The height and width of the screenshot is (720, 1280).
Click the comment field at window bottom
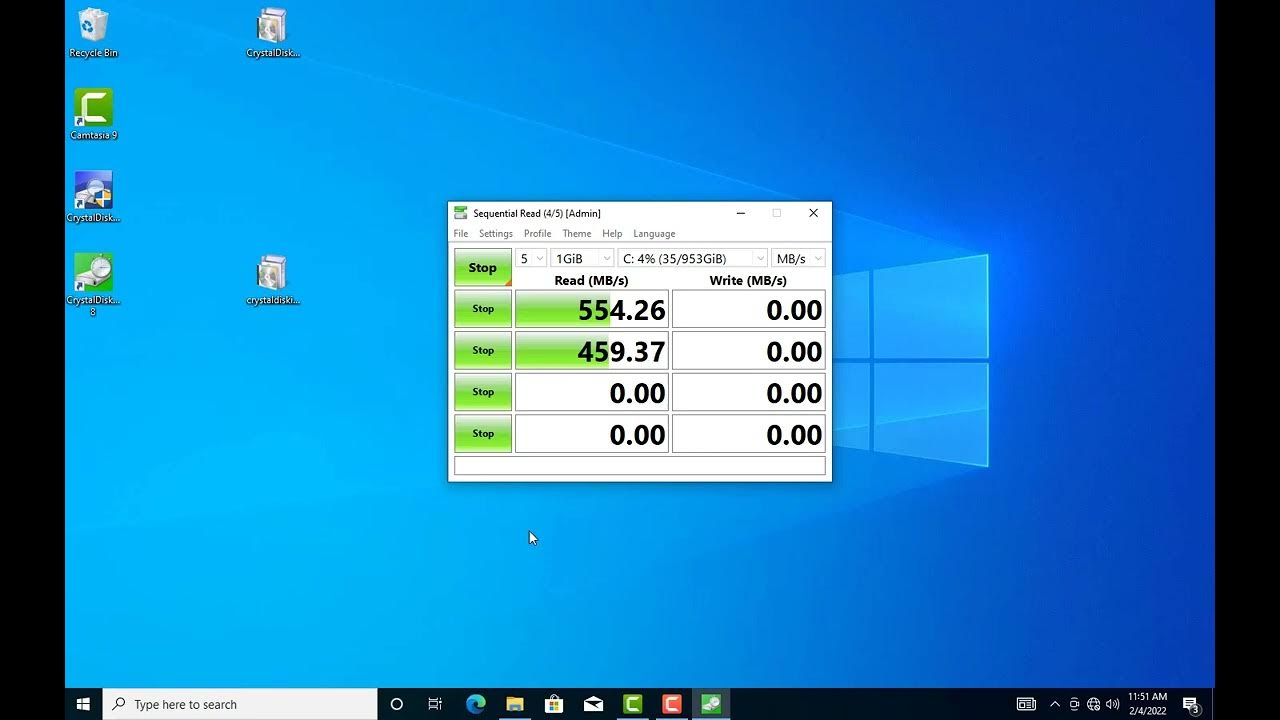coord(640,466)
